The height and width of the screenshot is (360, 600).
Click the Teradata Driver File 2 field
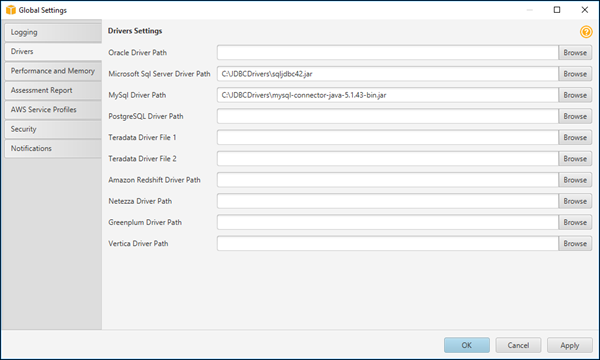(388, 159)
